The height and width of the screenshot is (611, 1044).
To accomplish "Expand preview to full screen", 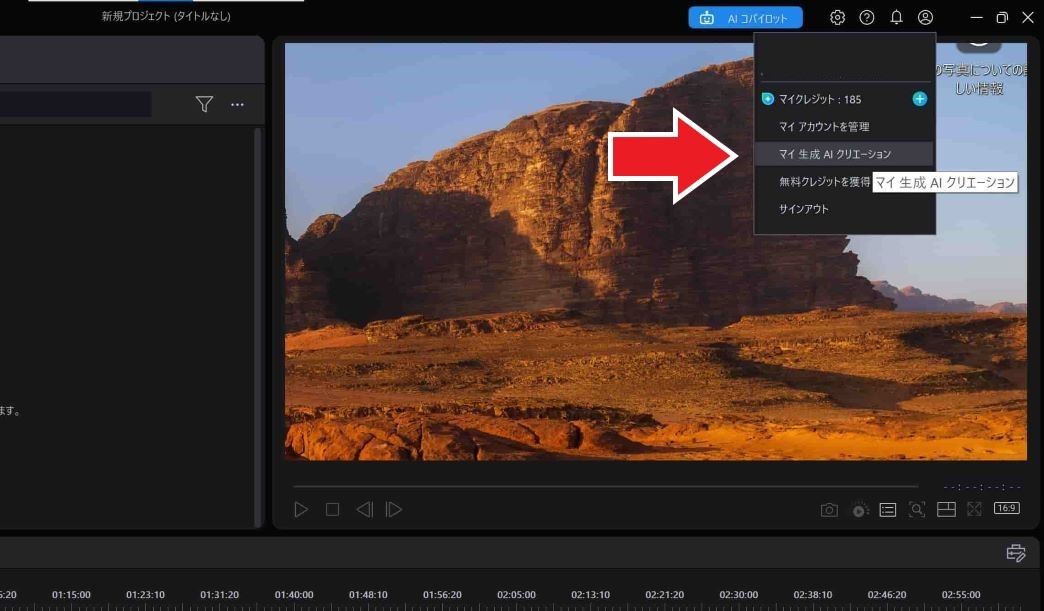I will [x=974, y=510].
